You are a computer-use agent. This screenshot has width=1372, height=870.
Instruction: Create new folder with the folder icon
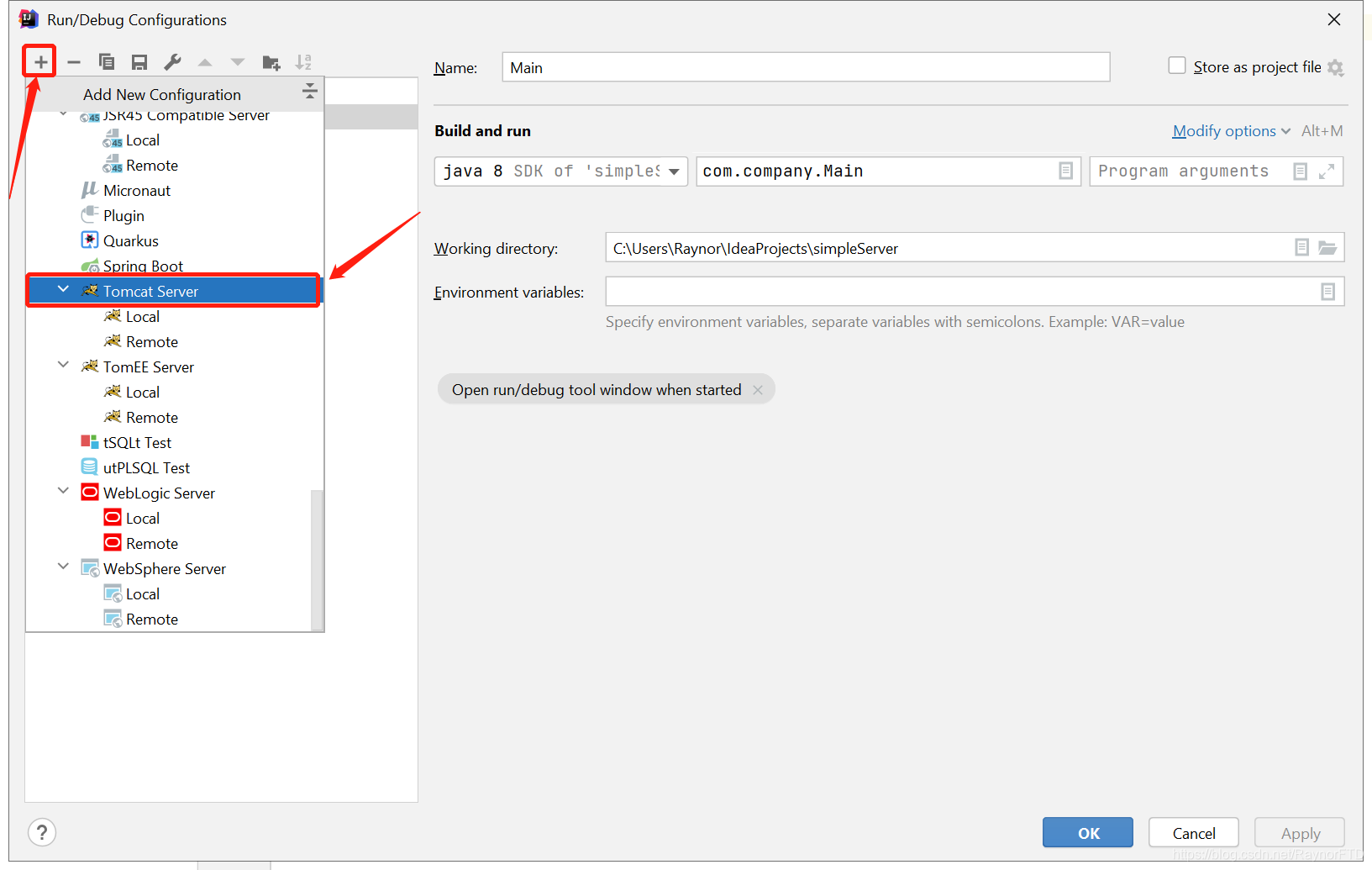coord(271,62)
